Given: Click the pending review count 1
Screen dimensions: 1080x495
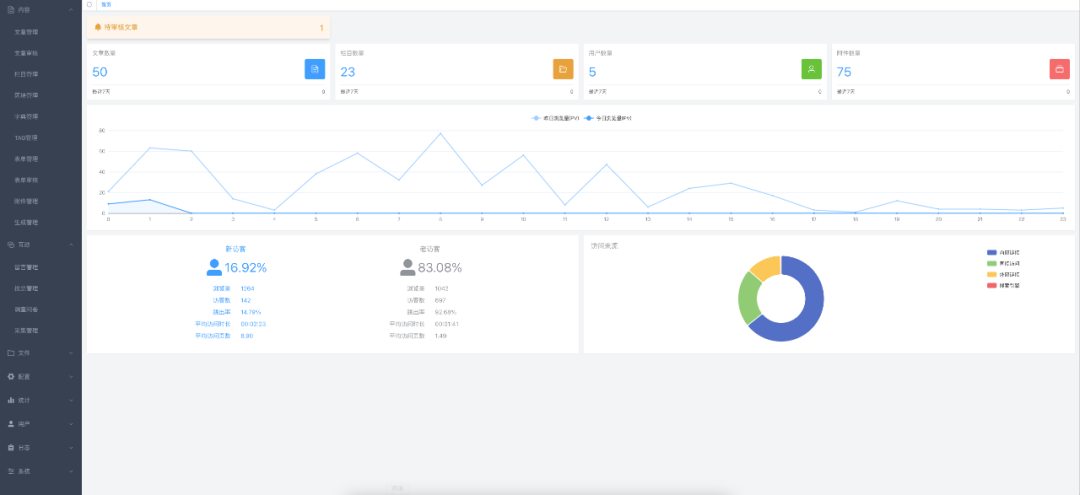Looking at the screenshot, I should pyautogui.click(x=321, y=28).
